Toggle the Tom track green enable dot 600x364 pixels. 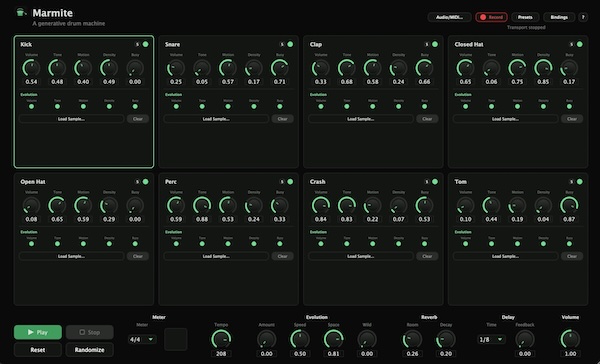pyautogui.click(x=580, y=182)
